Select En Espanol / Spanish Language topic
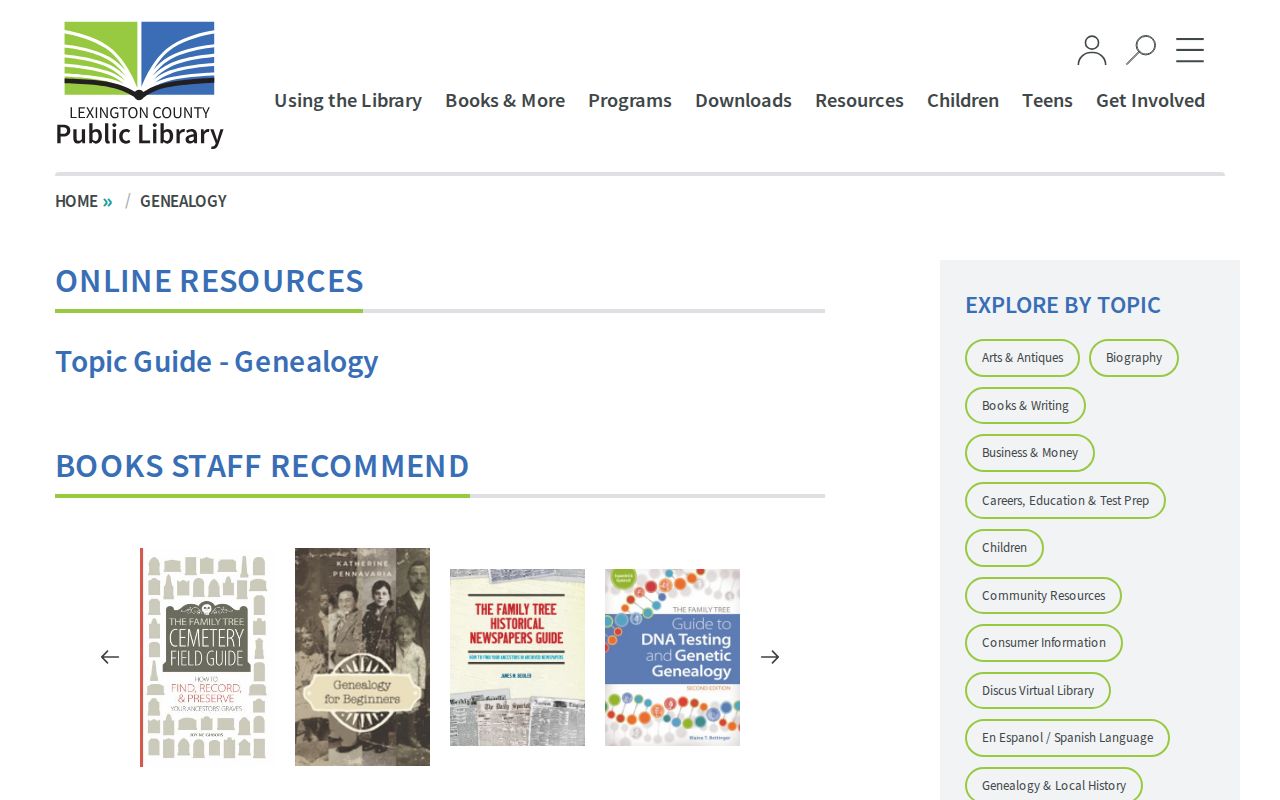This screenshot has height=800, width=1280. point(1067,738)
